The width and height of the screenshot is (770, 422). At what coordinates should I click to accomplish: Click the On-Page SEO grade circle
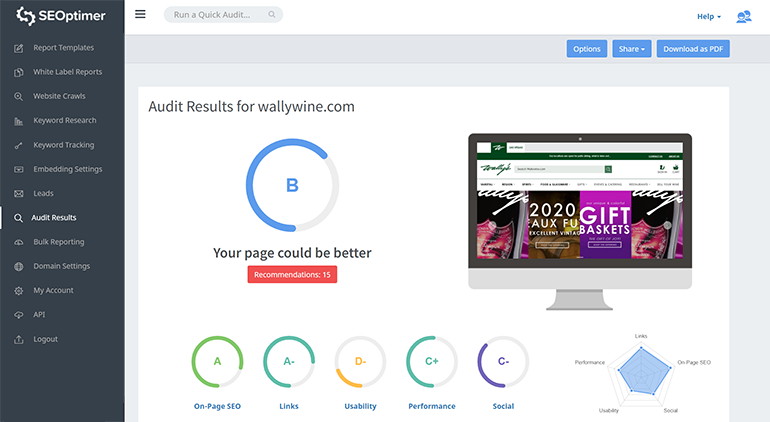click(217, 362)
